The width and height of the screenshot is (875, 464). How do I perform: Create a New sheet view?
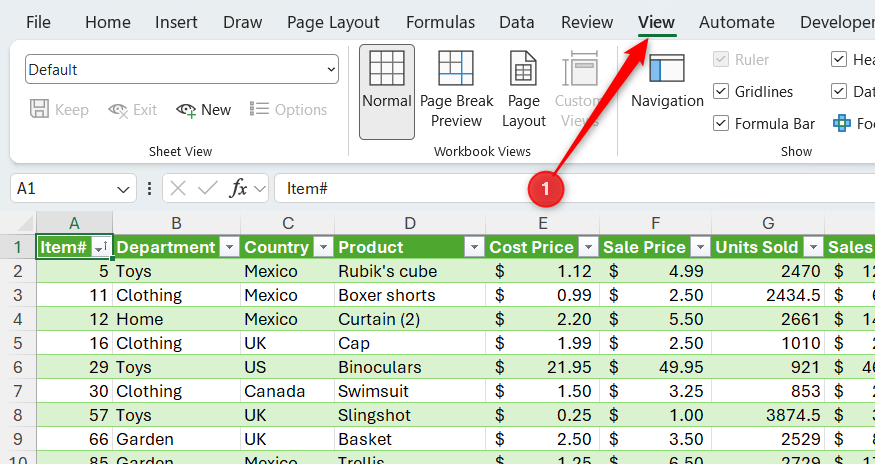tap(203, 110)
